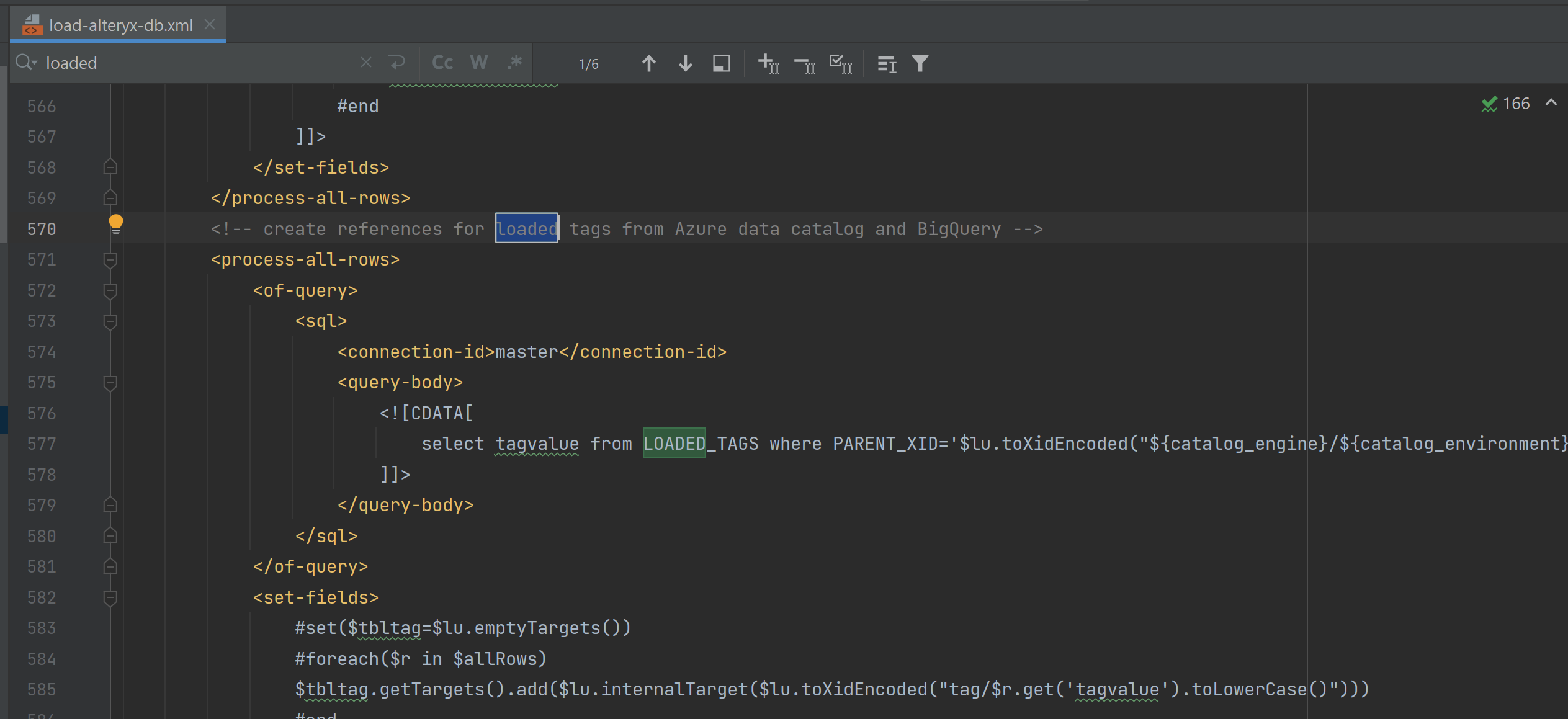The width and height of the screenshot is (1568, 719).
Task: Add selection for next occurrence icon
Action: (769, 63)
